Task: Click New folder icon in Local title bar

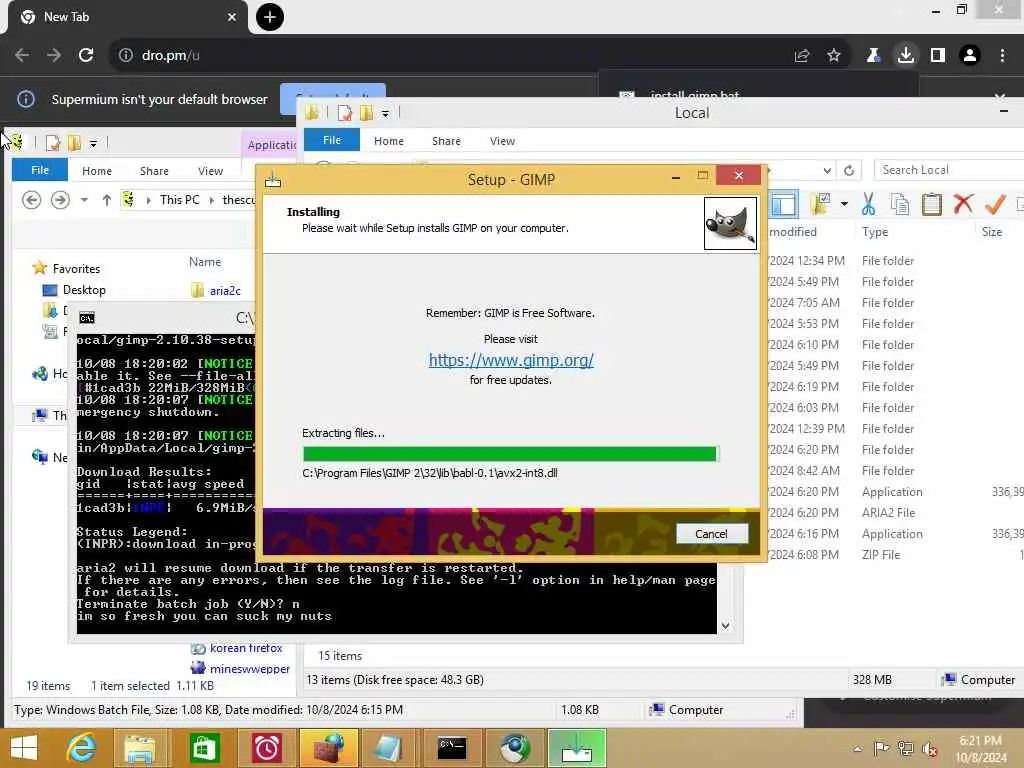Action: click(367, 113)
